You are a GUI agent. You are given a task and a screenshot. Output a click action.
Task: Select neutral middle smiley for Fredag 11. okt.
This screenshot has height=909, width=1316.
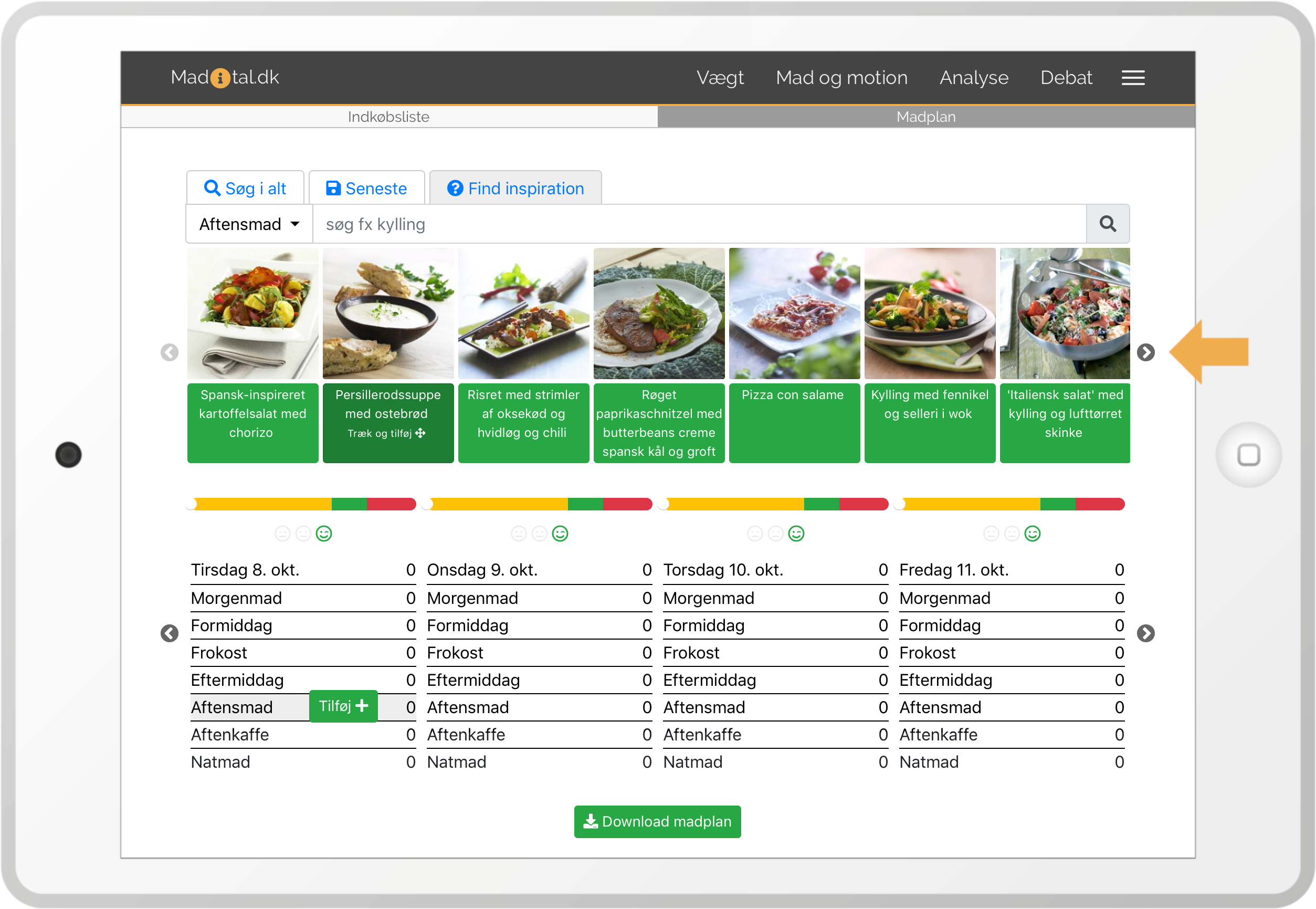click(x=1012, y=534)
